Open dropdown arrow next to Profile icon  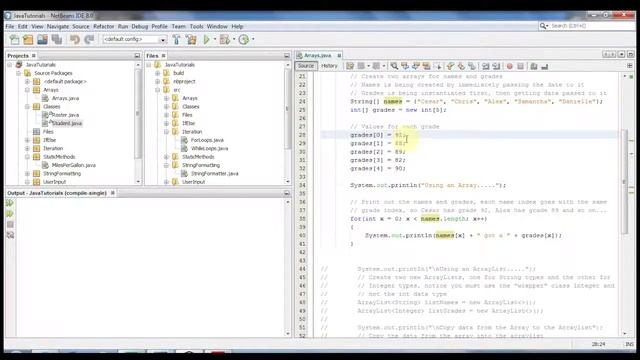pyautogui.click(x=253, y=40)
